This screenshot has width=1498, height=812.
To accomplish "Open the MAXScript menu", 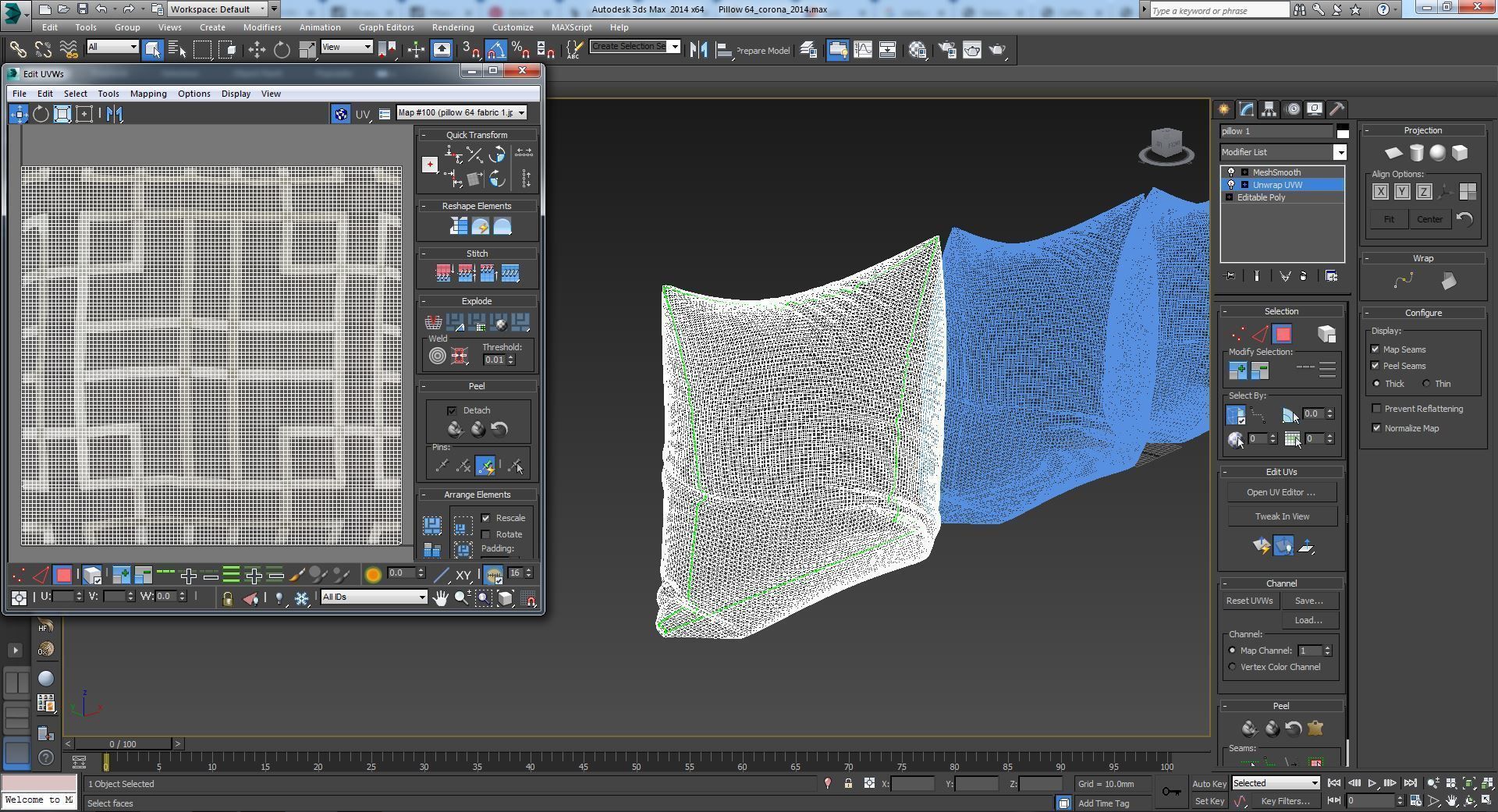I will [571, 27].
